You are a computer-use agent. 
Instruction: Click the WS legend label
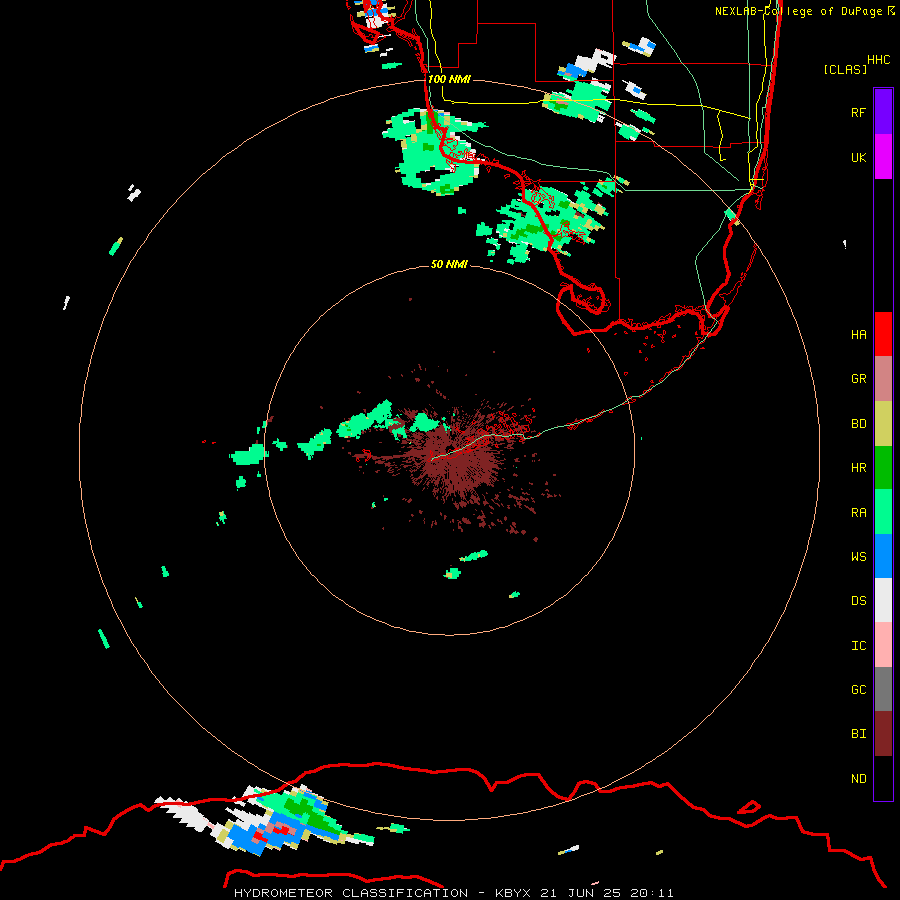[x=858, y=556]
